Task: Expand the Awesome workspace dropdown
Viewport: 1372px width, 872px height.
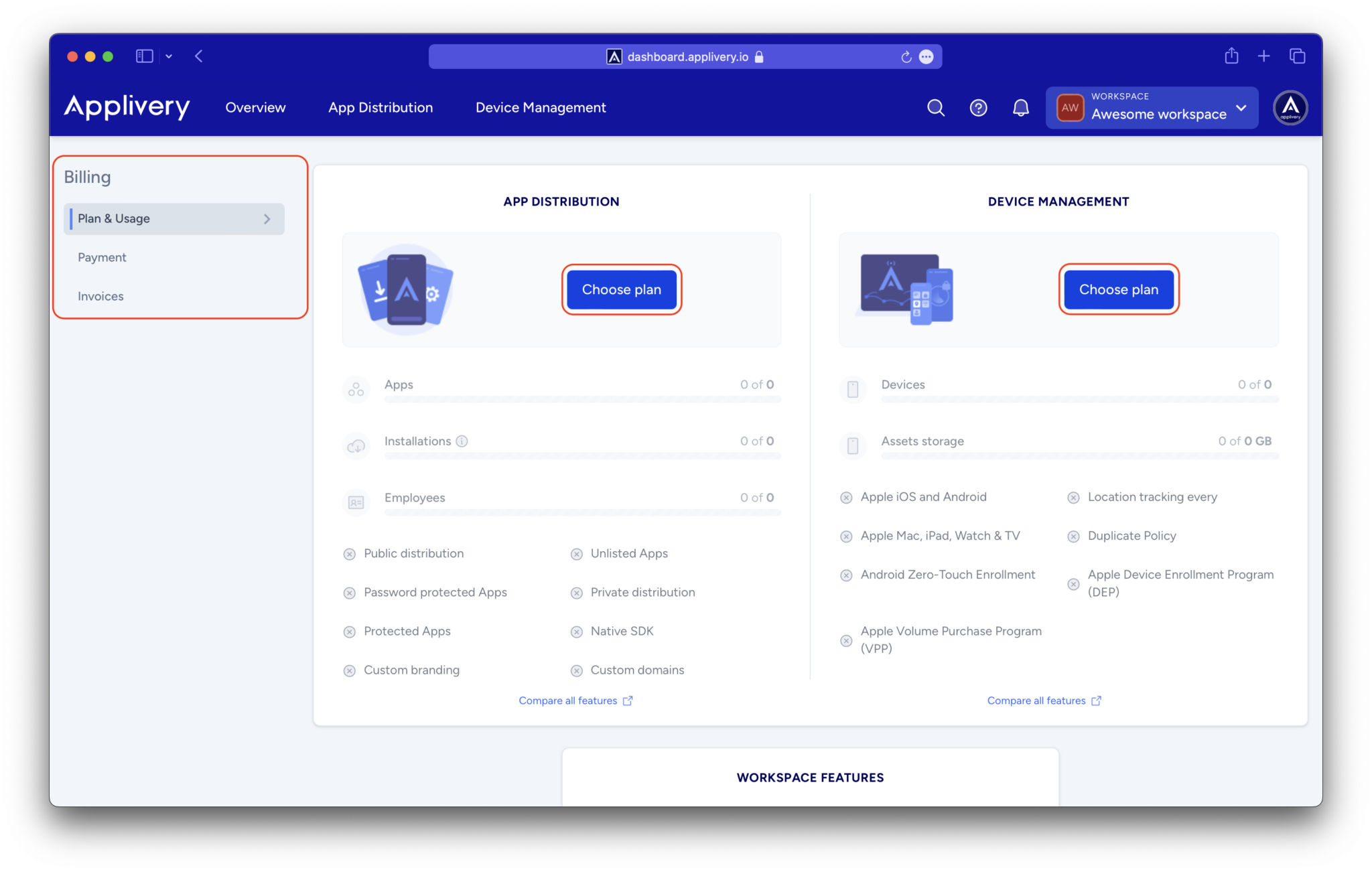Action: (1241, 108)
